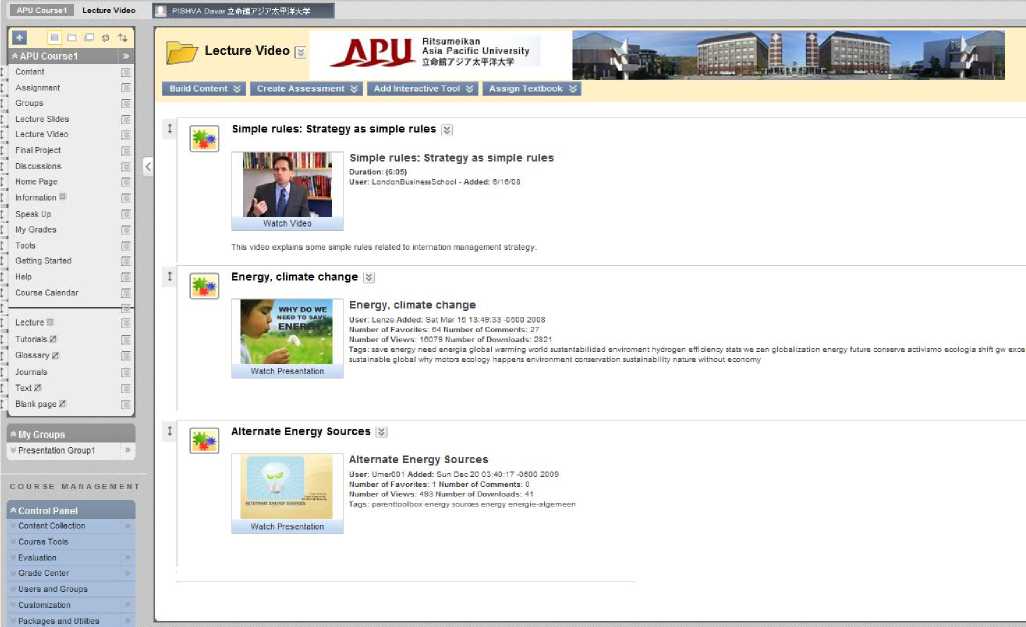Click the add menu item plus icon
This screenshot has height=627, width=1026.
click(19, 38)
